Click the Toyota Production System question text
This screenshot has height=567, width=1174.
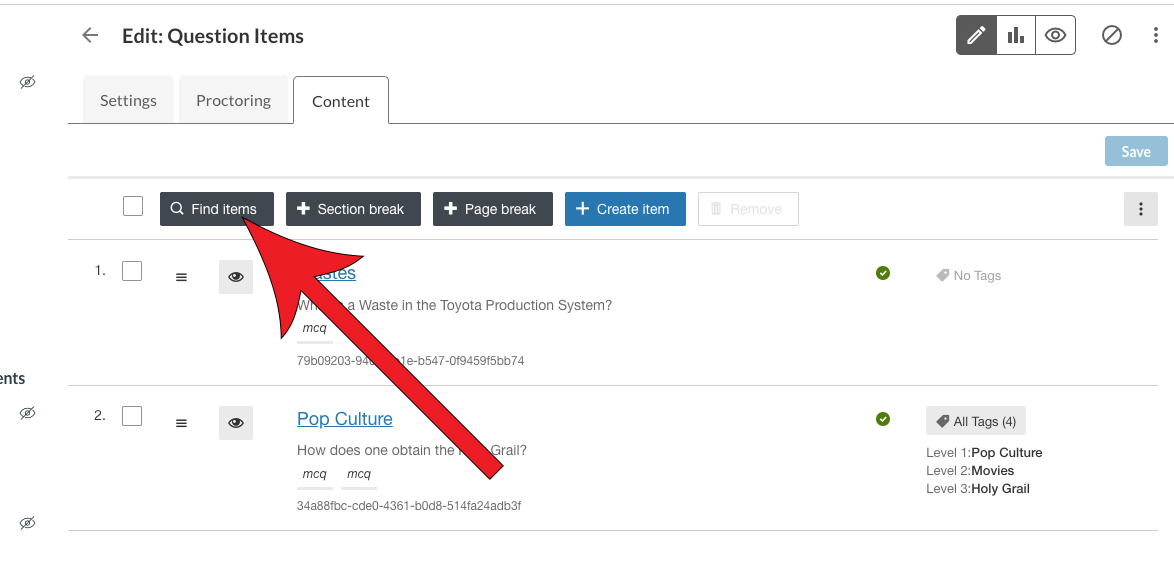454,306
